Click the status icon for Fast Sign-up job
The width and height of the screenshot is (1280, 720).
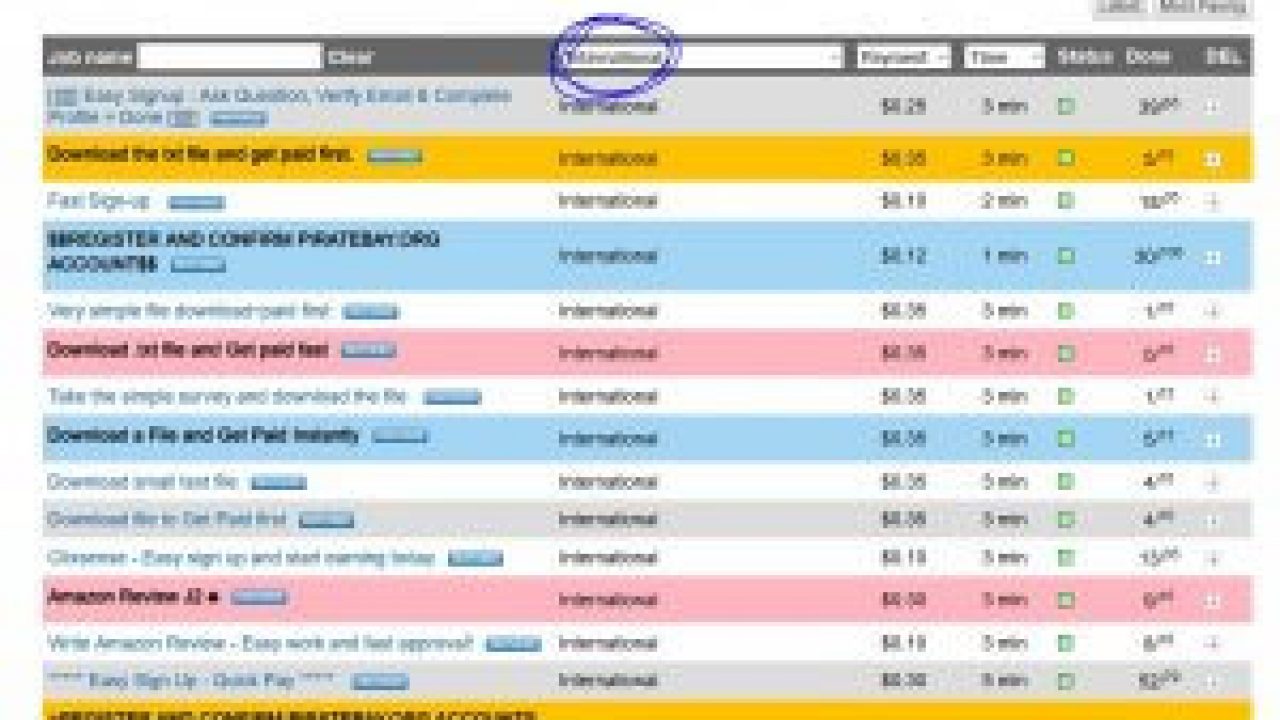pyautogui.click(x=1066, y=201)
